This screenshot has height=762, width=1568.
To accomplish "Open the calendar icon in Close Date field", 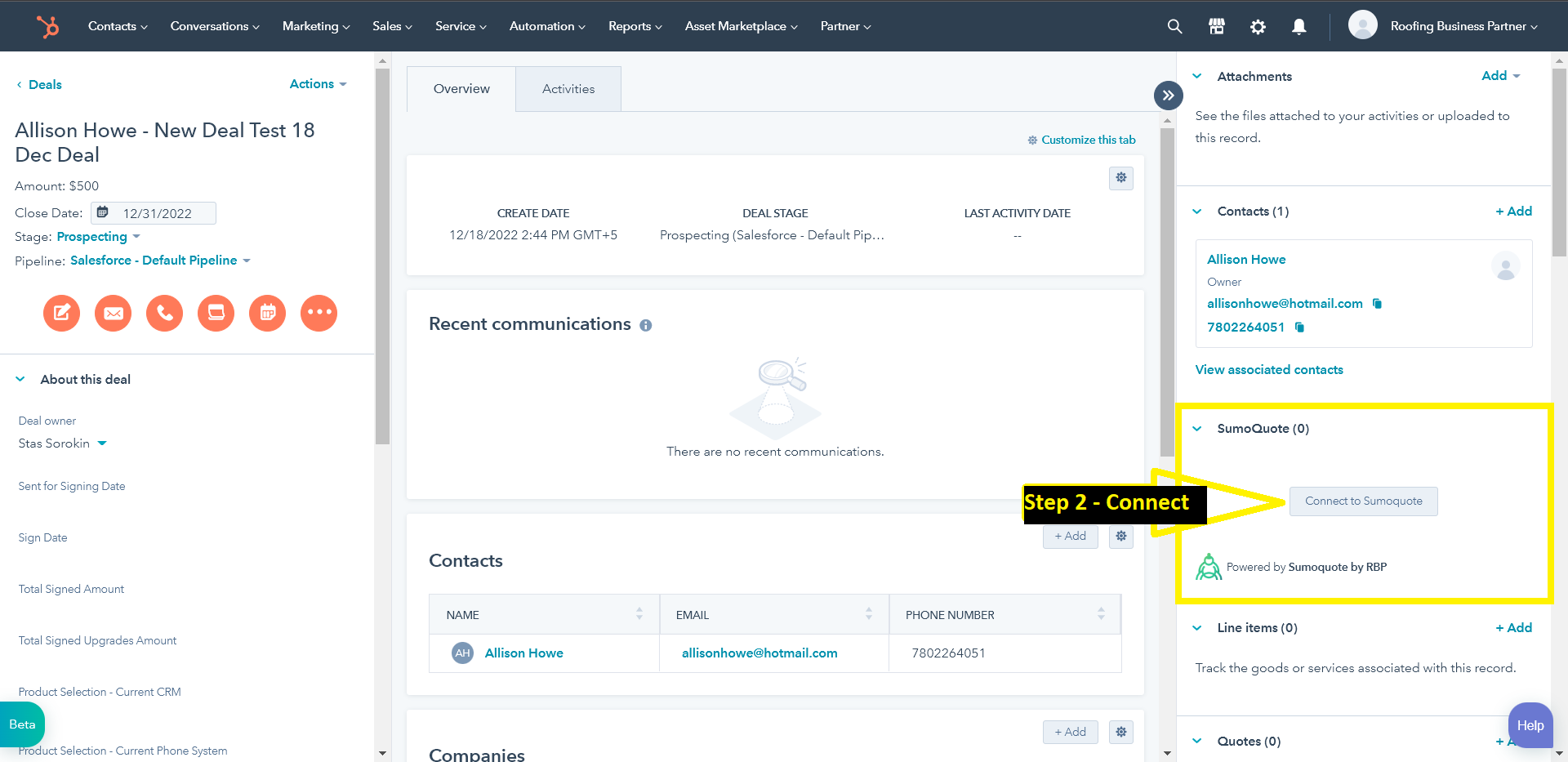I will 103,212.
